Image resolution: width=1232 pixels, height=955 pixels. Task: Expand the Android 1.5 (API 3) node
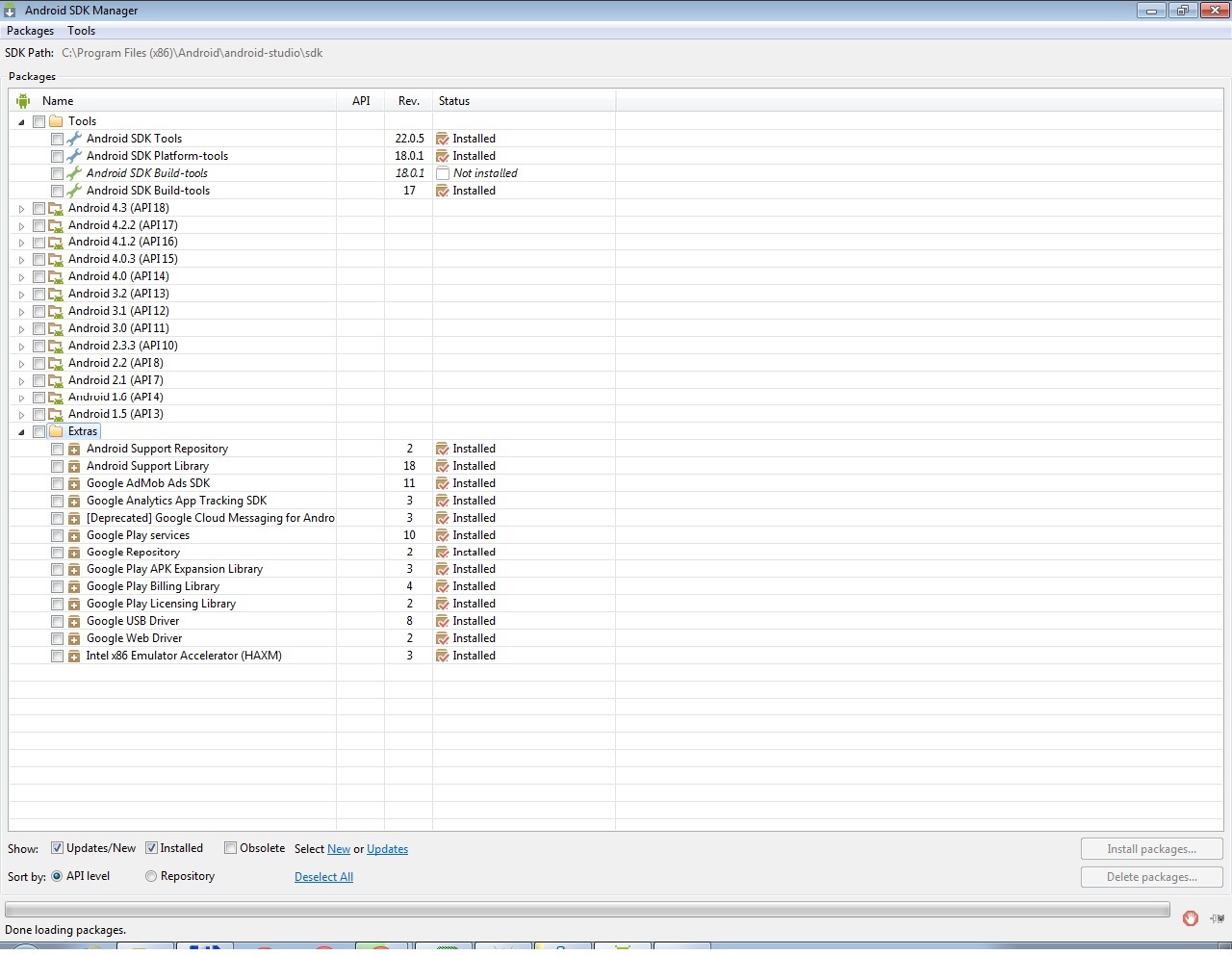point(21,415)
